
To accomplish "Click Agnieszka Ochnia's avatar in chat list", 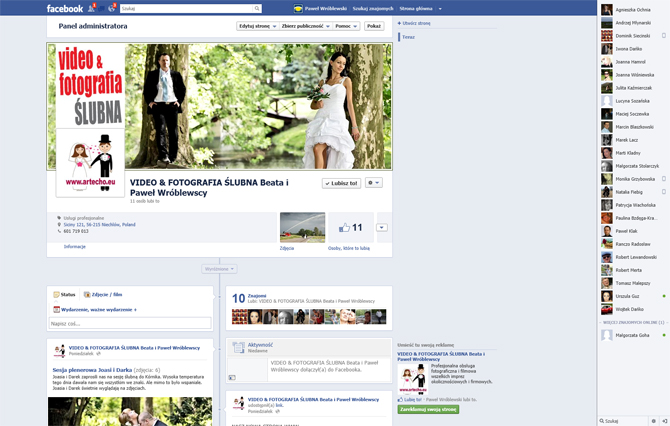I will tap(607, 10).
